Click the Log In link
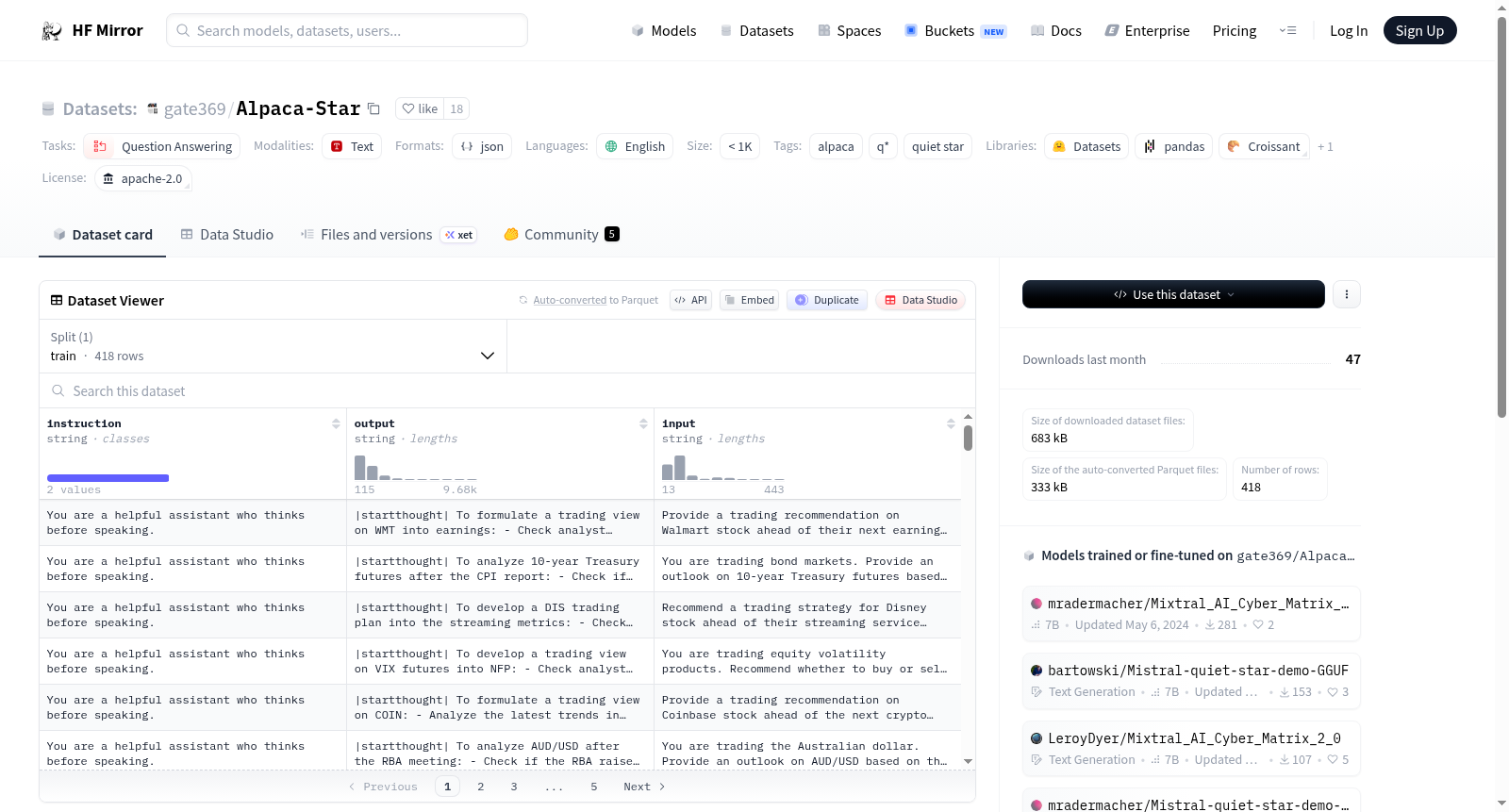Viewport: 1509px width, 812px height. 1349,31
